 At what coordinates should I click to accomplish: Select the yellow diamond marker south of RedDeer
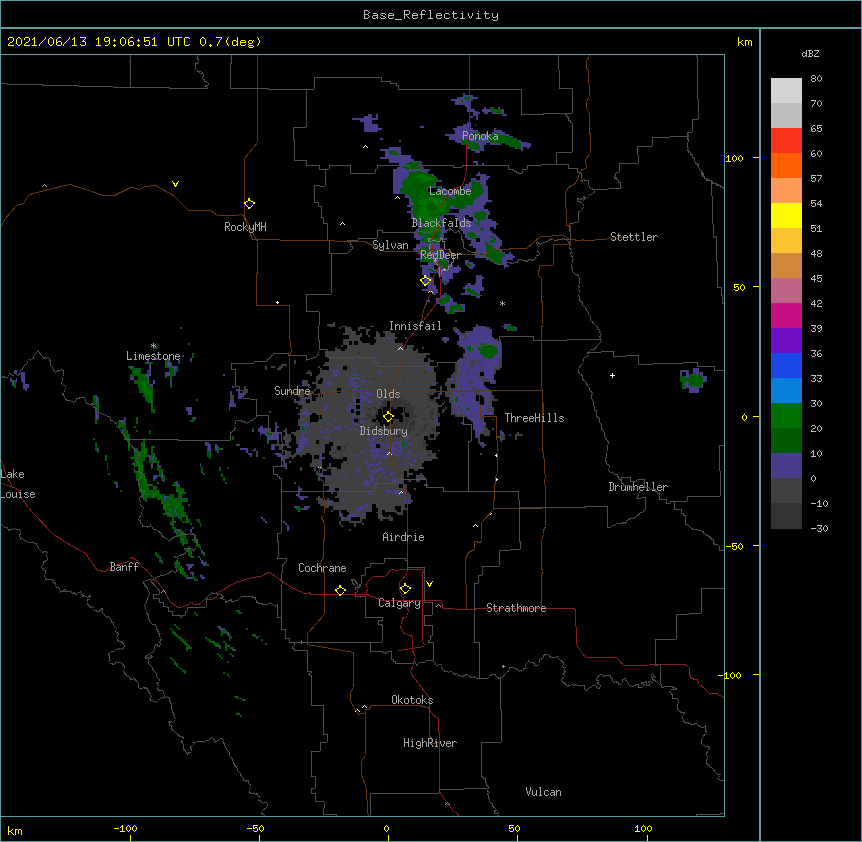pos(426,280)
